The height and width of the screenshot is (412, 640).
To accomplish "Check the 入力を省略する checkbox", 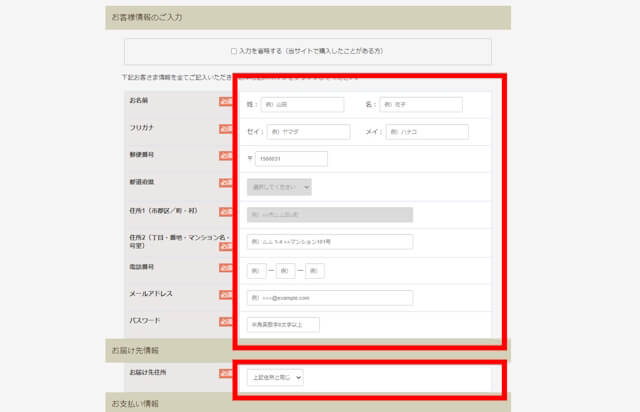I will (234, 51).
